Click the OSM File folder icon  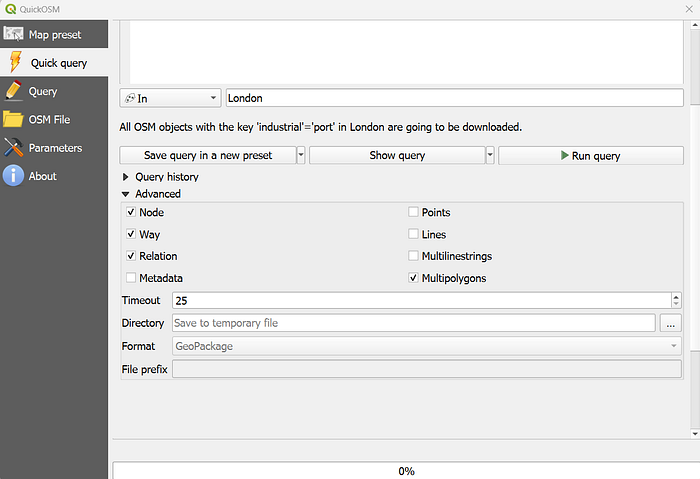(x=13, y=119)
